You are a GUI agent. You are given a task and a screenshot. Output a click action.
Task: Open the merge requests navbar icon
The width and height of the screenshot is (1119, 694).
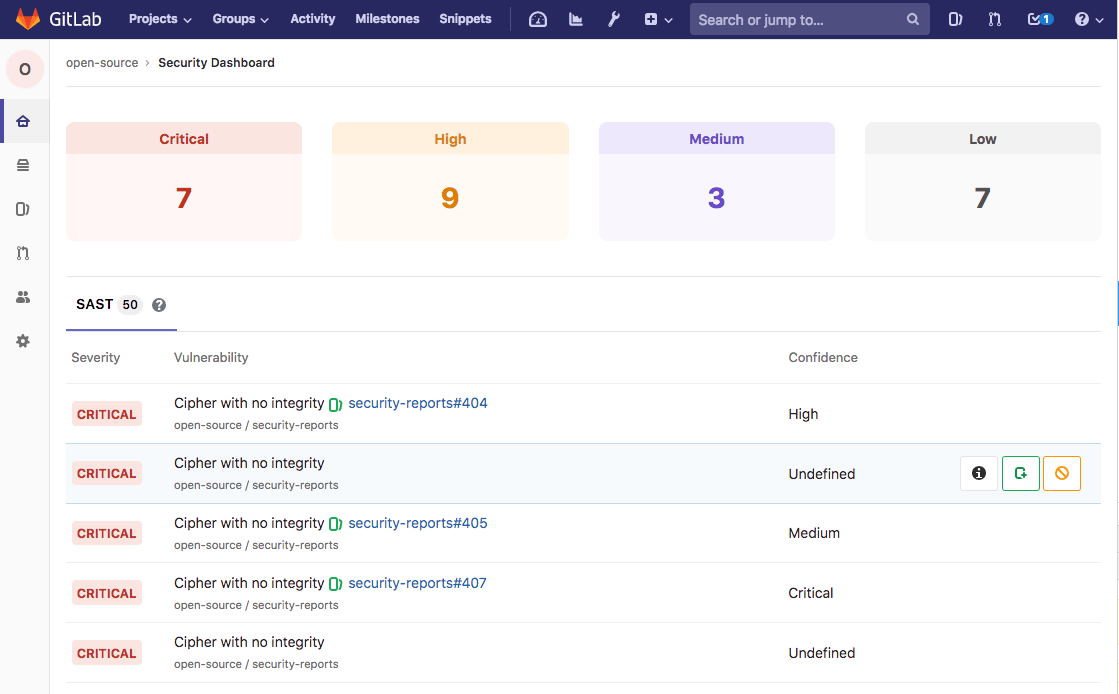(994, 19)
